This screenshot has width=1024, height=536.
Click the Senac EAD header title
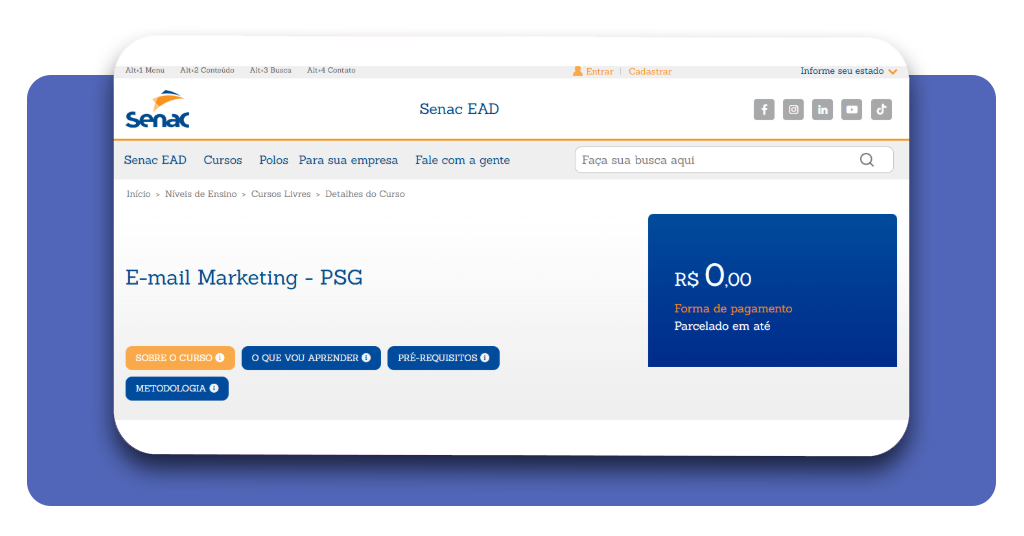(459, 109)
